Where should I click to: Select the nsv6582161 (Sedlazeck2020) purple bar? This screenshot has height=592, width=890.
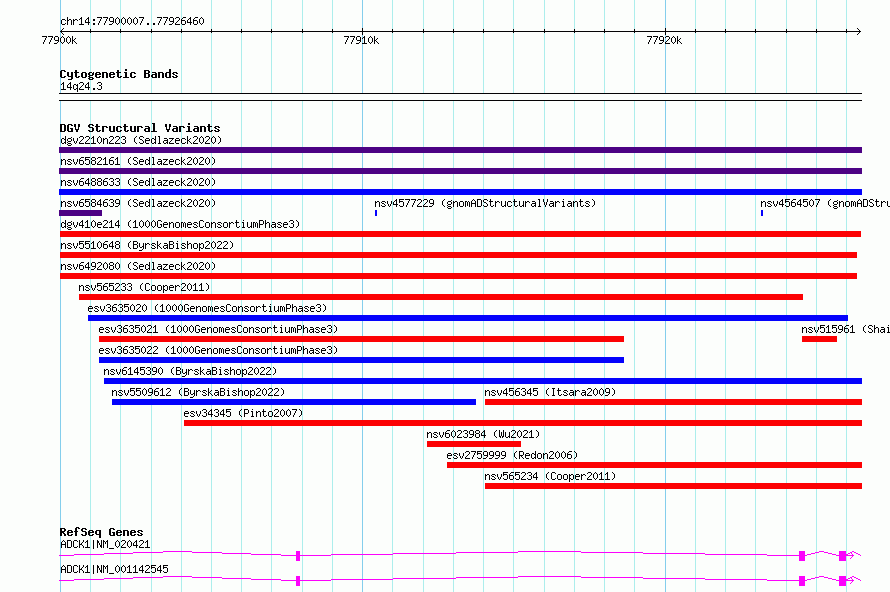click(x=460, y=171)
